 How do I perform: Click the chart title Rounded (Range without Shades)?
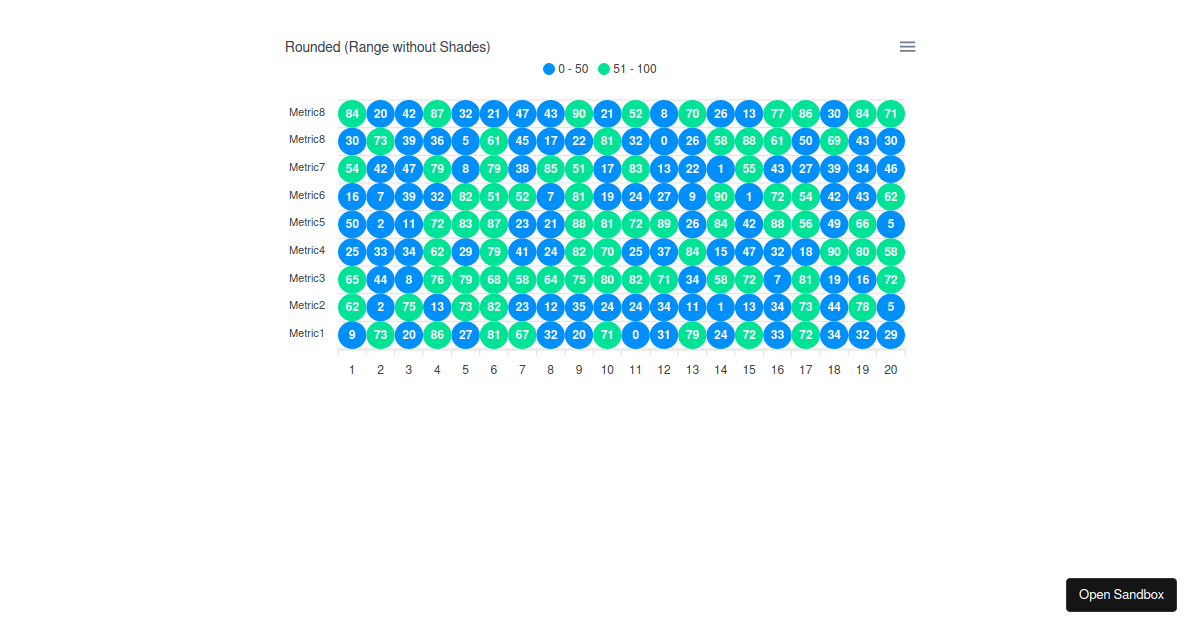pyautogui.click(x=388, y=46)
